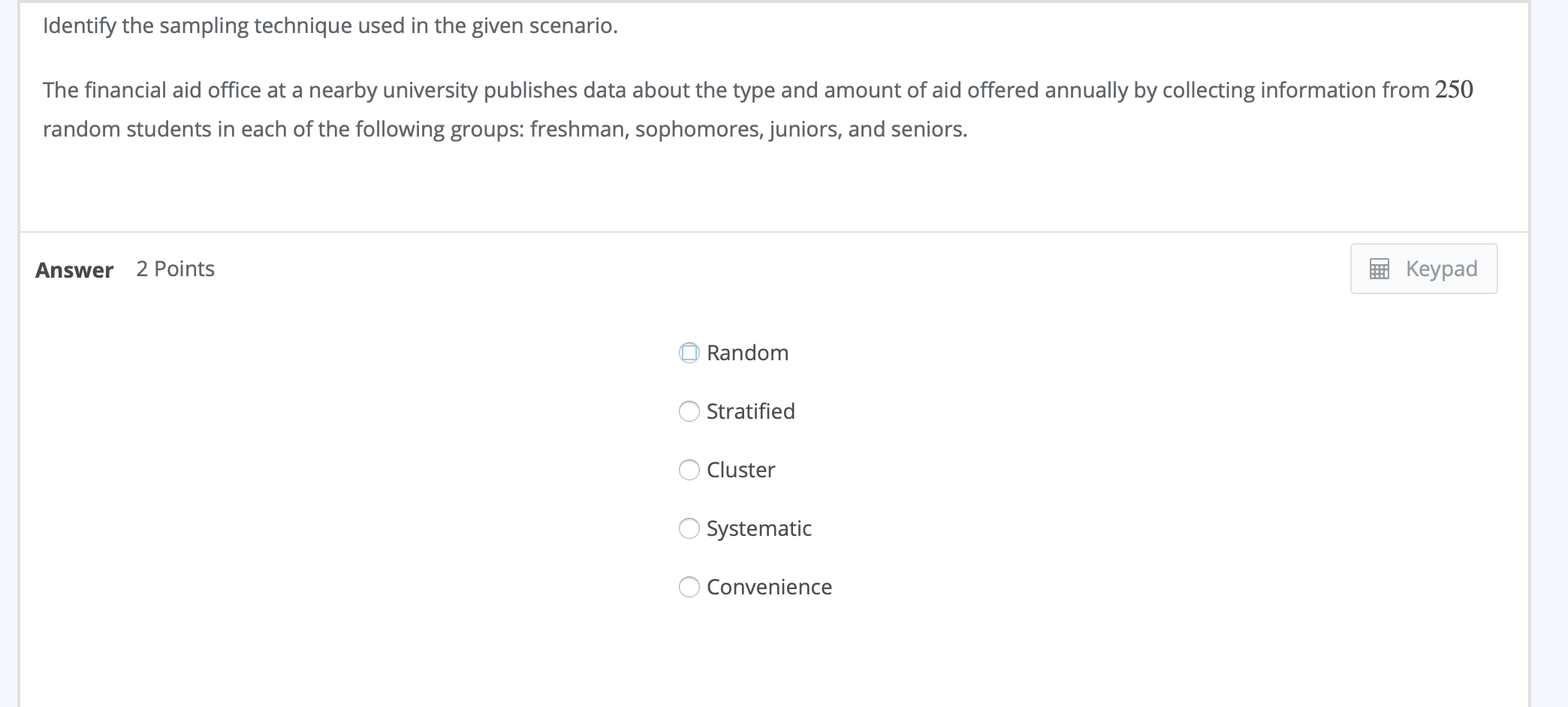This screenshot has width=1568, height=707.
Task: Select the Systematic radio button
Action: [x=689, y=528]
